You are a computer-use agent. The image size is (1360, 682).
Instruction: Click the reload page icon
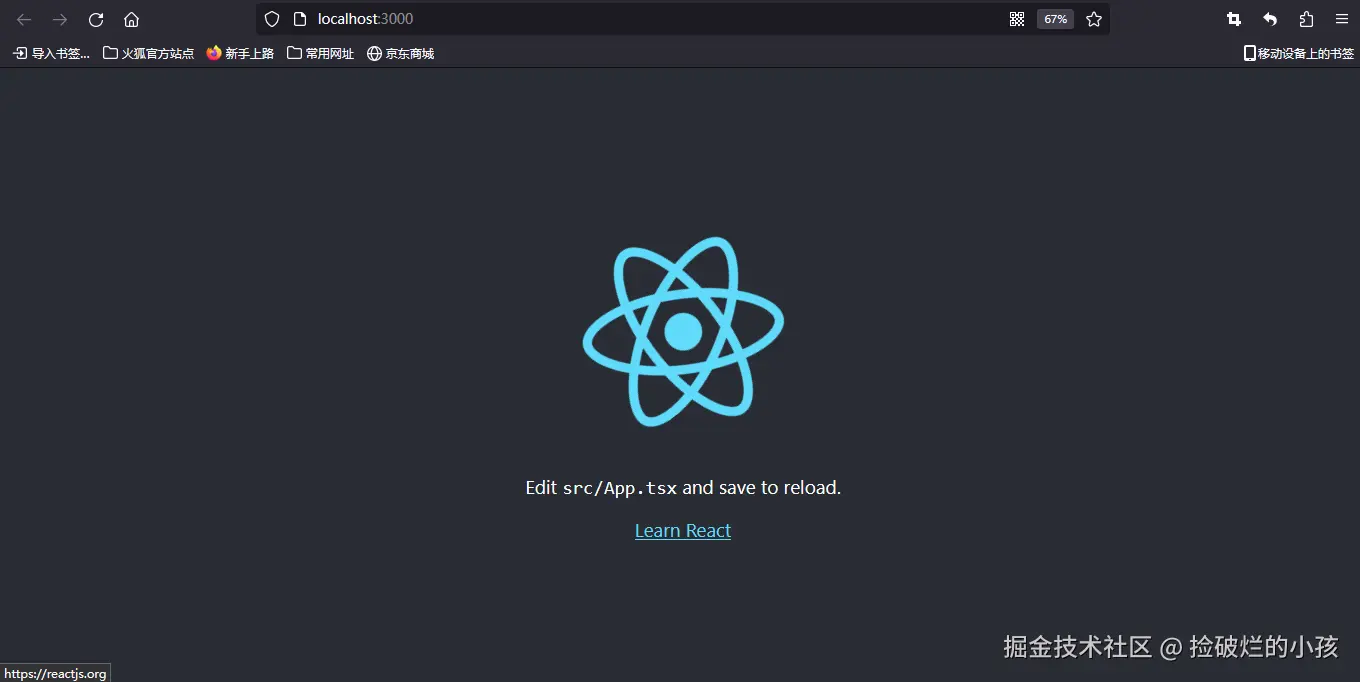tap(95, 19)
